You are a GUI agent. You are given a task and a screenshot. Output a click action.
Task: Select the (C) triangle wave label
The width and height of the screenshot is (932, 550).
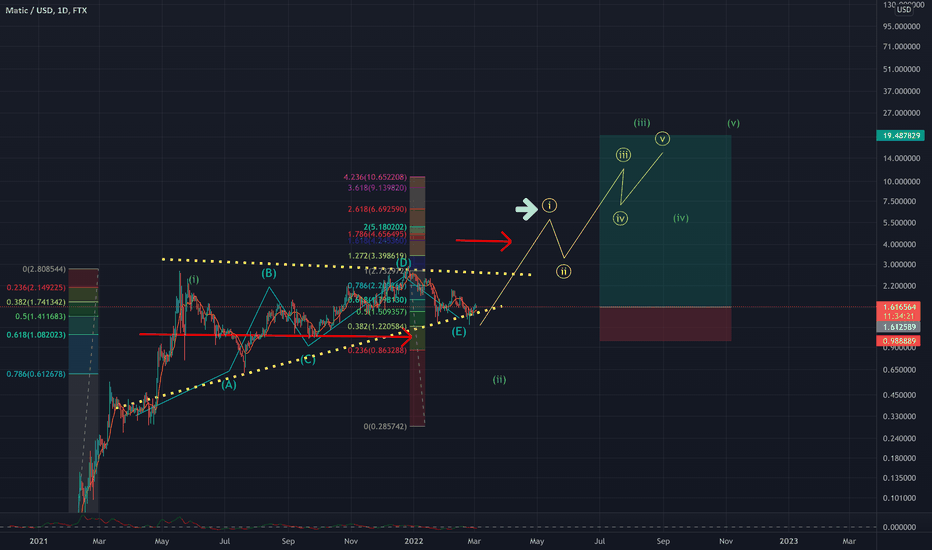point(307,359)
